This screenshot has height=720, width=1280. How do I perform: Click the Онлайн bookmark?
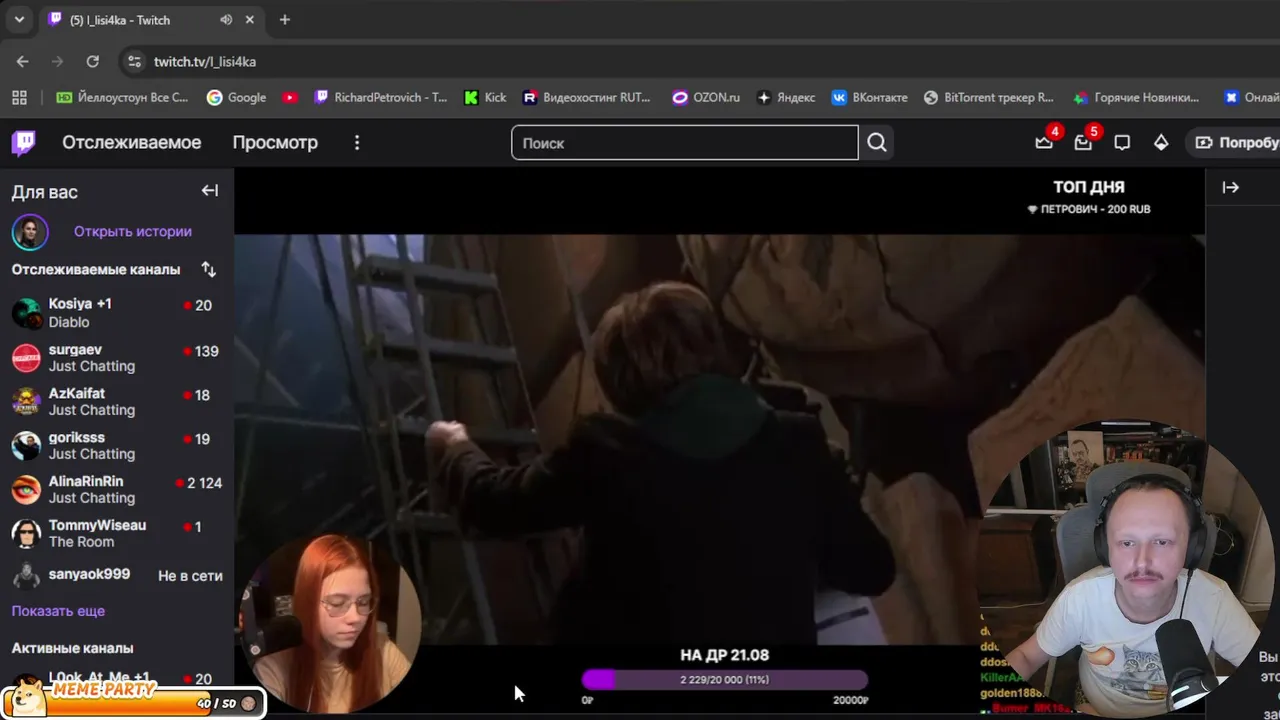tap(1253, 97)
